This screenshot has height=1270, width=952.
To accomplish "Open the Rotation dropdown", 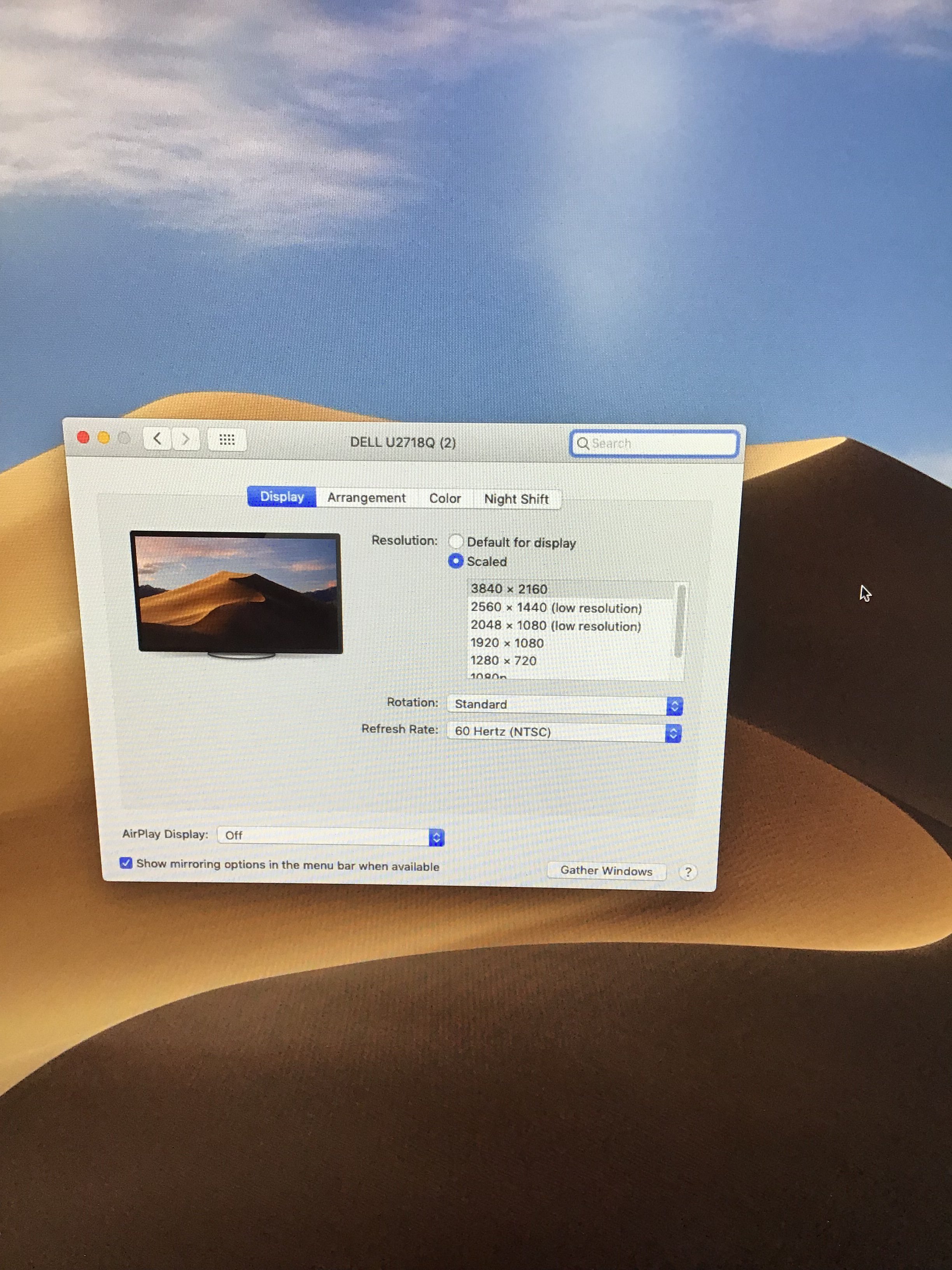I will pyautogui.click(x=565, y=705).
